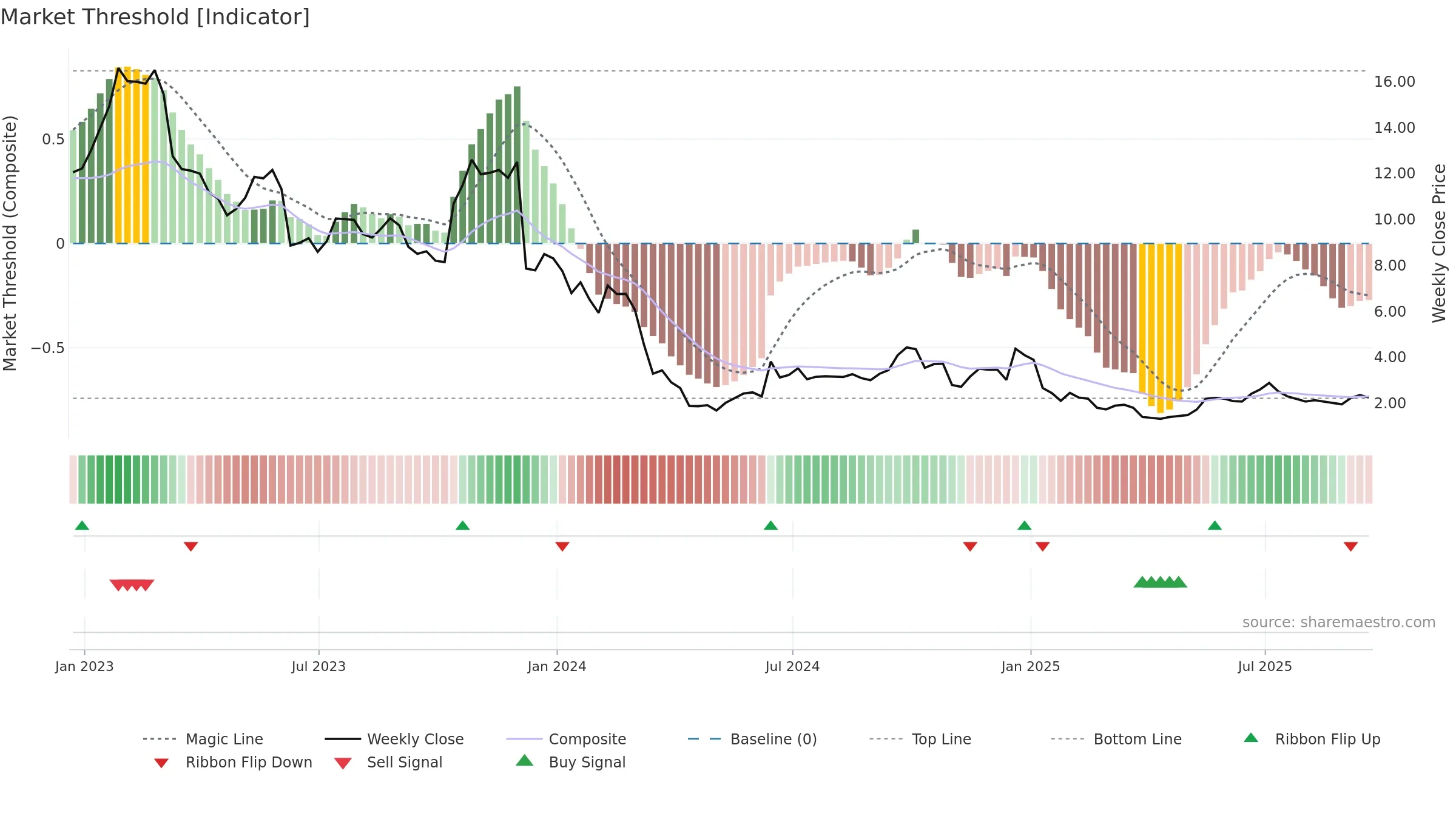Click the green ribbon segment in mid 2025
The width and height of the screenshot is (1456, 819).
coord(1278,479)
